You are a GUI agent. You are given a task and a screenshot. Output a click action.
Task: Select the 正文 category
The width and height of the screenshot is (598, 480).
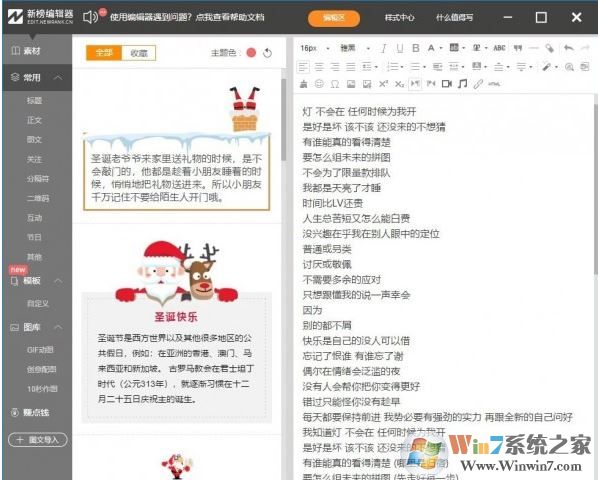tap(34, 120)
